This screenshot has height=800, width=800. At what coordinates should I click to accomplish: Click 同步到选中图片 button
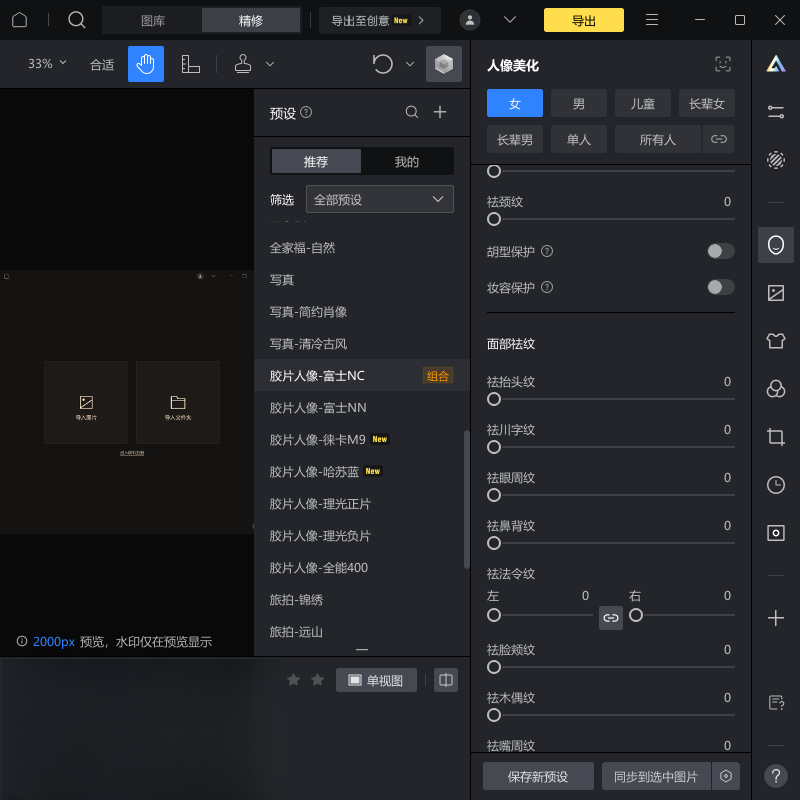[x=656, y=776]
